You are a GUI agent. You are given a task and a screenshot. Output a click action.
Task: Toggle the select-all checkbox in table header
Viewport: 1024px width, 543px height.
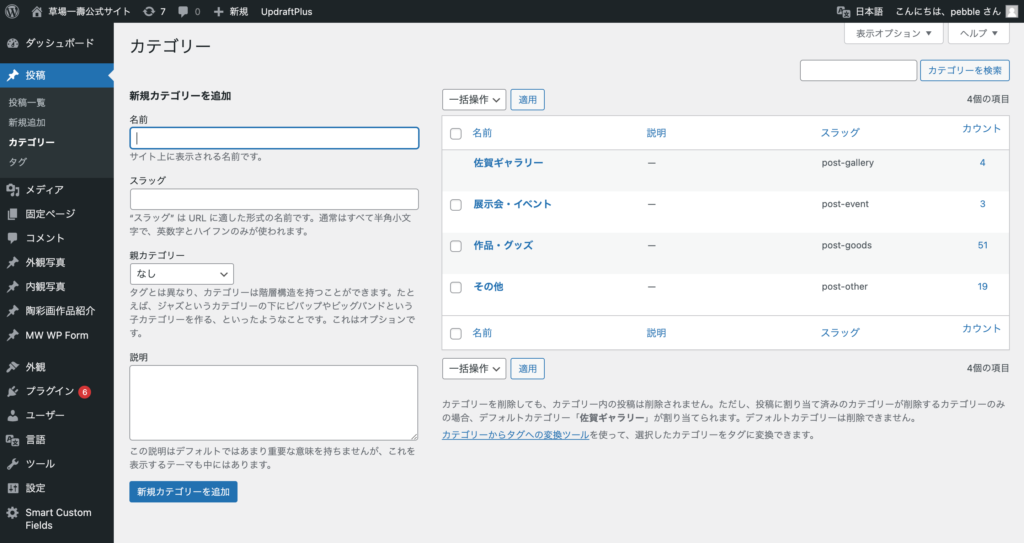[x=456, y=133]
